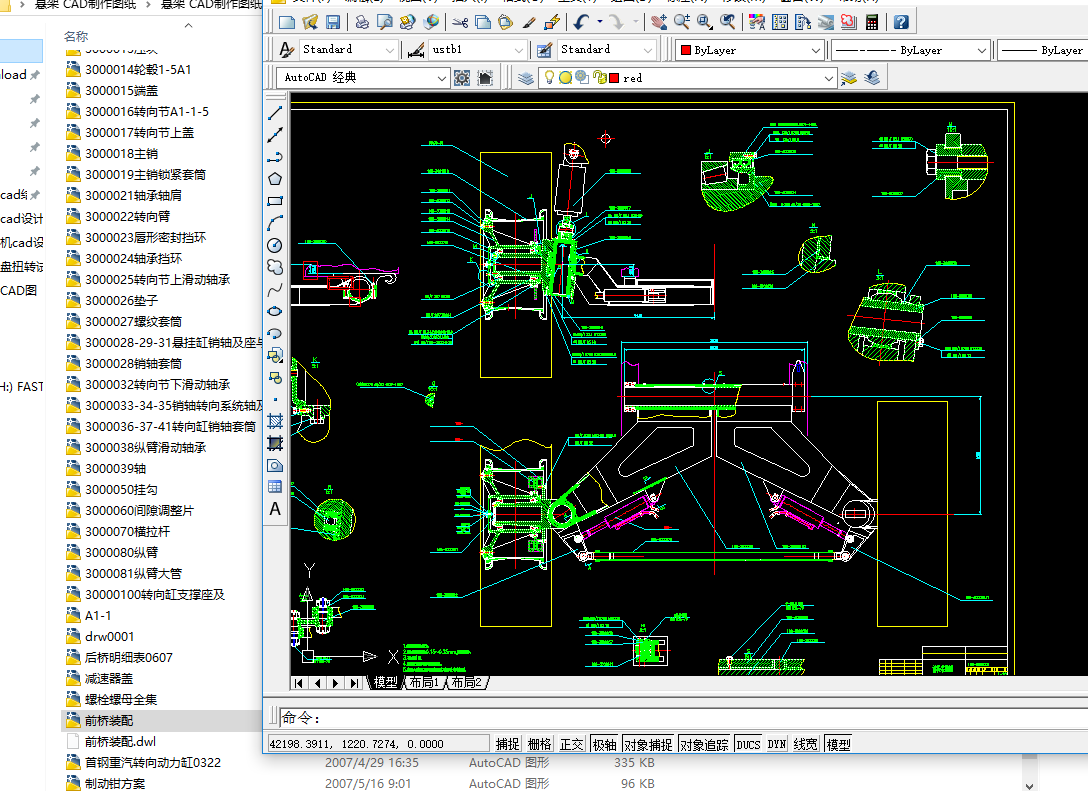Click the Match Properties toolbar icon
Image resolution: width=1088 pixels, height=791 pixels.
click(529, 22)
